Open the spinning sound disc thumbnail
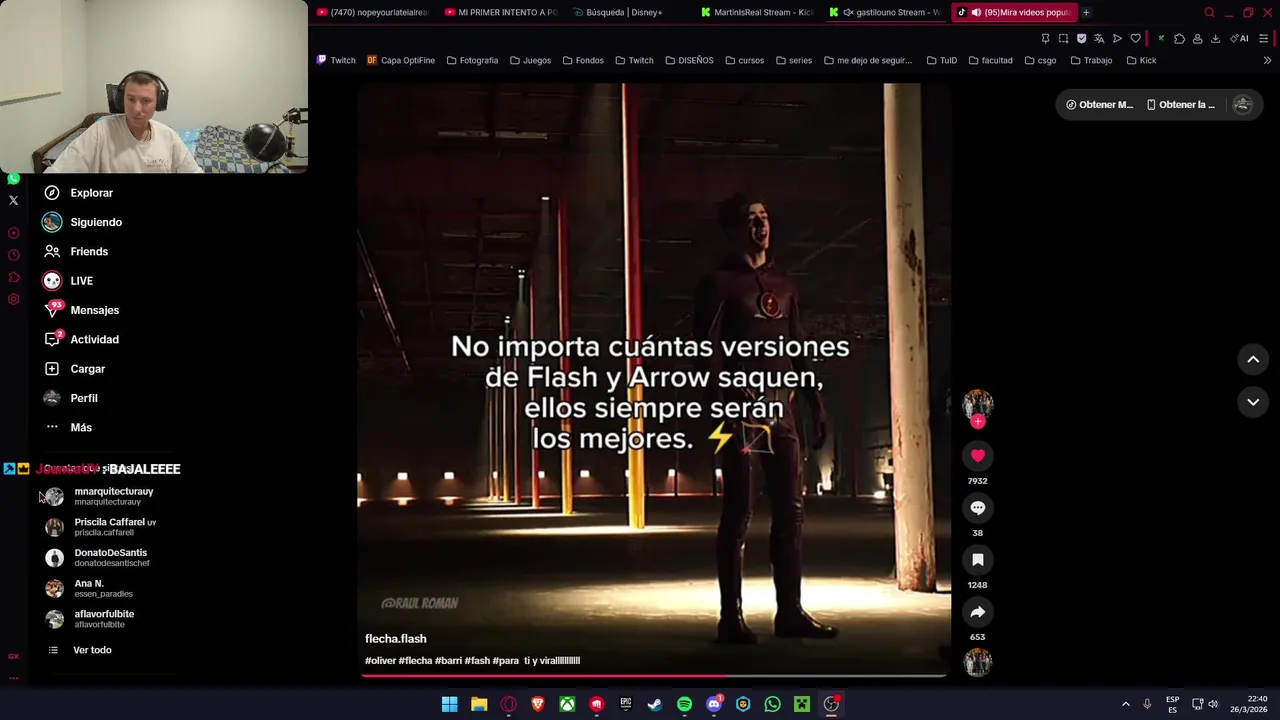The height and width of the screenshot is (720, 1280). point(978,662)
